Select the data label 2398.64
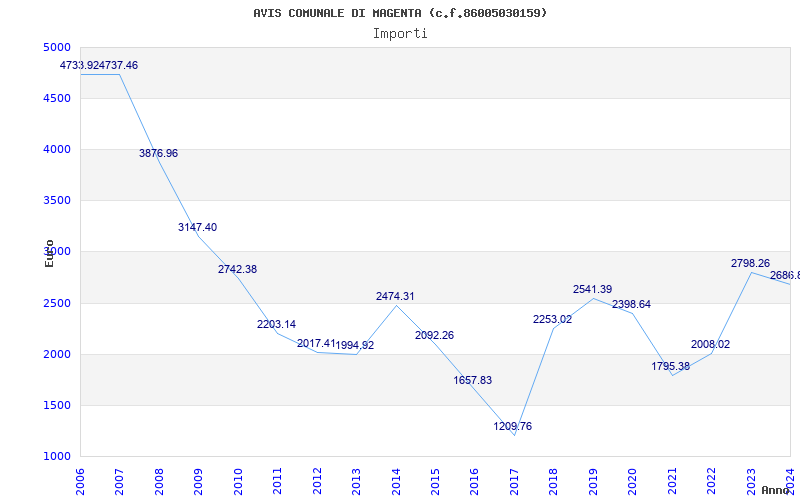Image resolution: width=800 pixels, height=500 pixels. coord(632,304)
